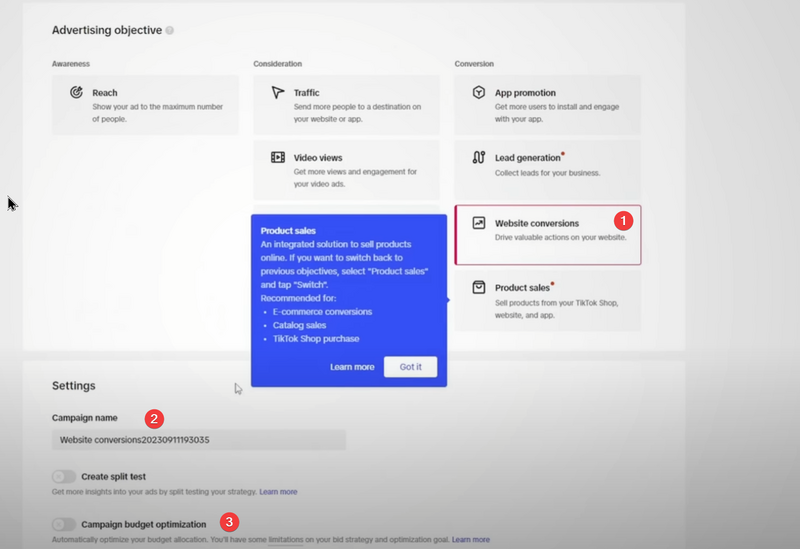Choose the App promotion objective title
800x549 pixels.
(x=525, y=93)
